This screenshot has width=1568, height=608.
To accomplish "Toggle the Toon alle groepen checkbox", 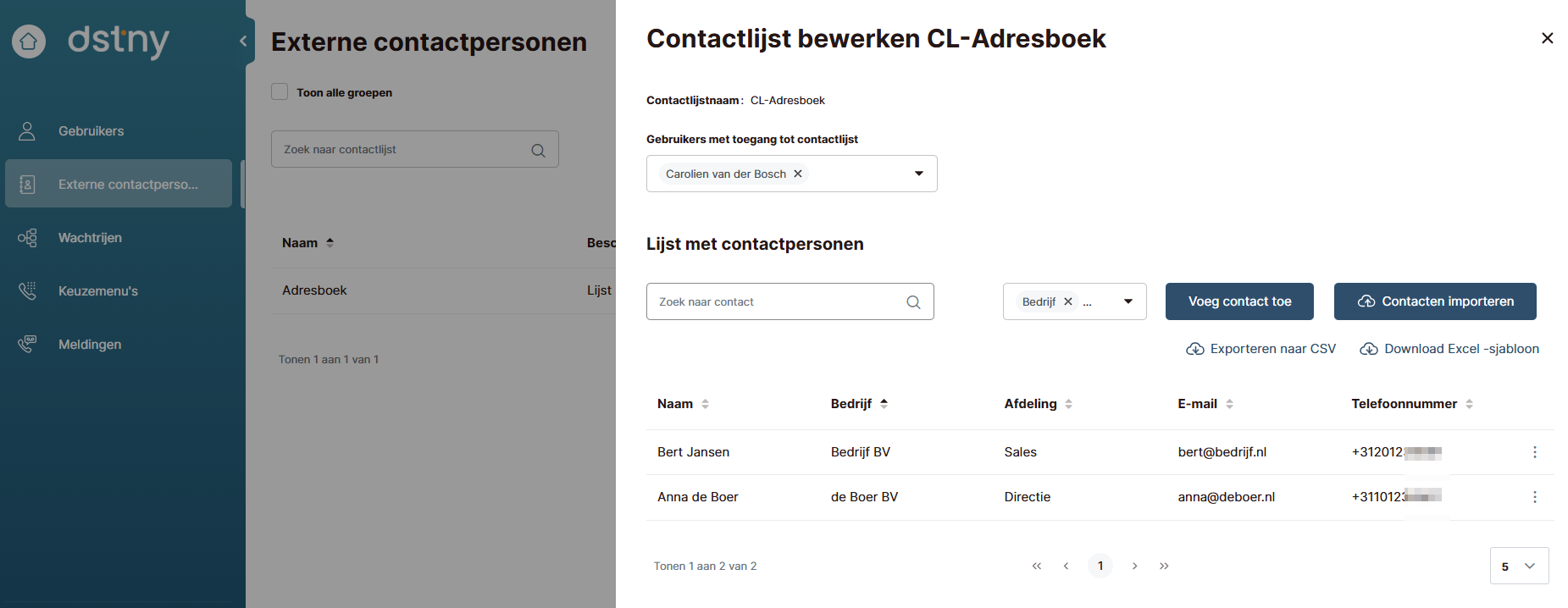I will tap(280, 92).
